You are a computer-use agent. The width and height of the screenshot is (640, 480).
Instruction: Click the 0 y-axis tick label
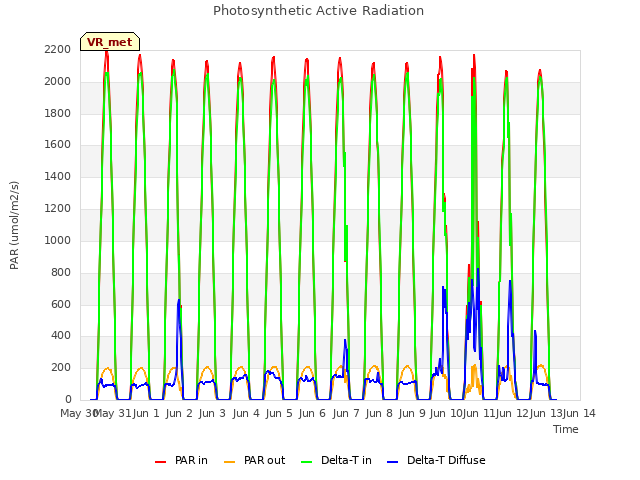tap(68, 399)
